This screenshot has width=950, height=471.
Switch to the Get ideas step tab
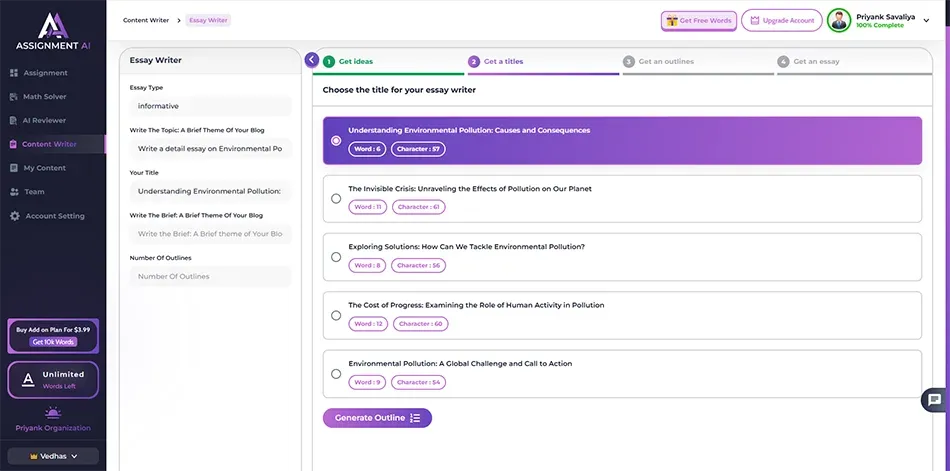(x=355, y=62)
